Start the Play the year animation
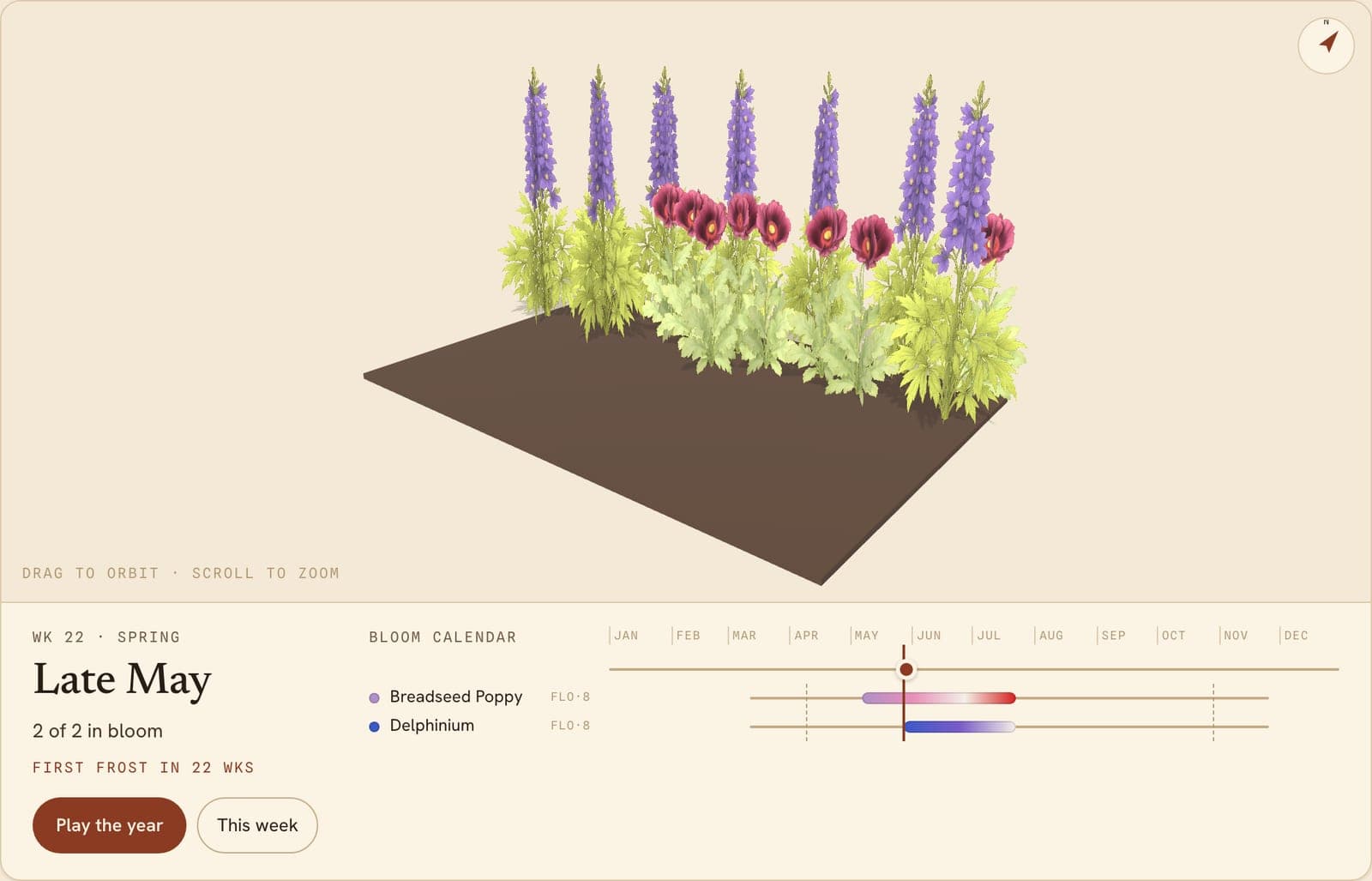 point(109,825)
